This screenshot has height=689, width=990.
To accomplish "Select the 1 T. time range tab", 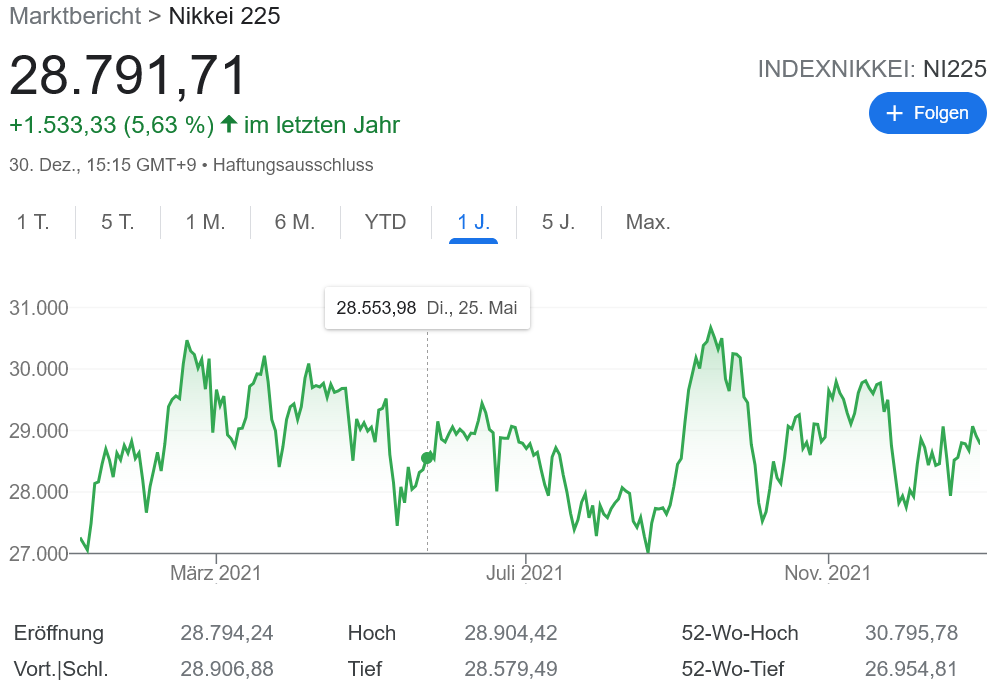I will [33, 222].
